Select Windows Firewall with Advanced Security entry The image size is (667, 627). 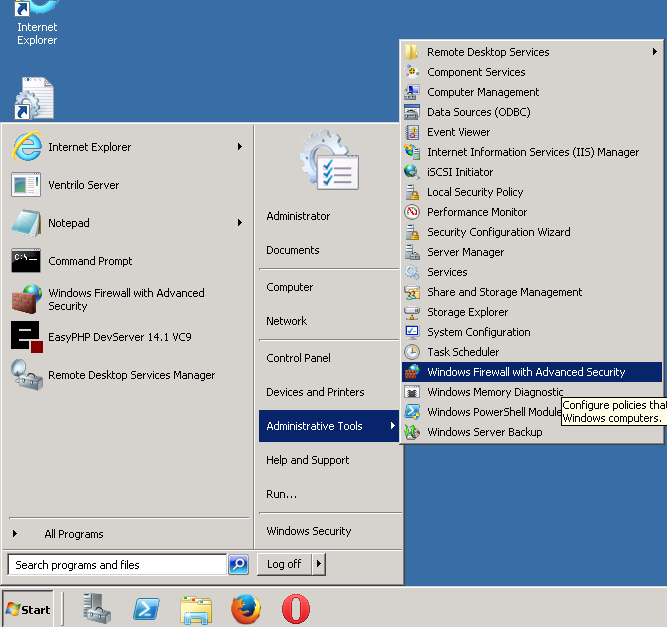532,372
